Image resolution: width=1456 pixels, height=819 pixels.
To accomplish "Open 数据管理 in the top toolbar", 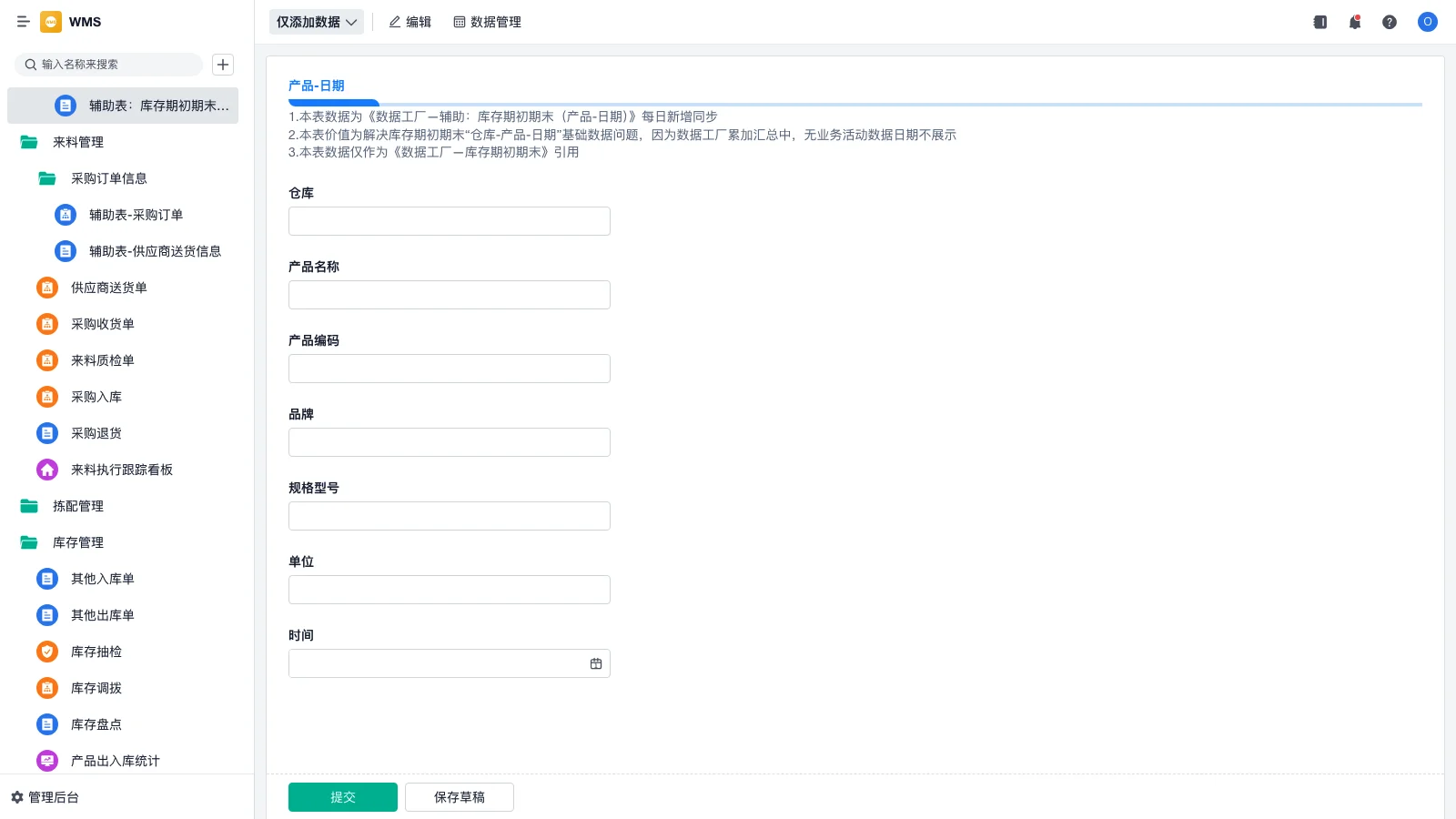I will (x=487, y=22).
